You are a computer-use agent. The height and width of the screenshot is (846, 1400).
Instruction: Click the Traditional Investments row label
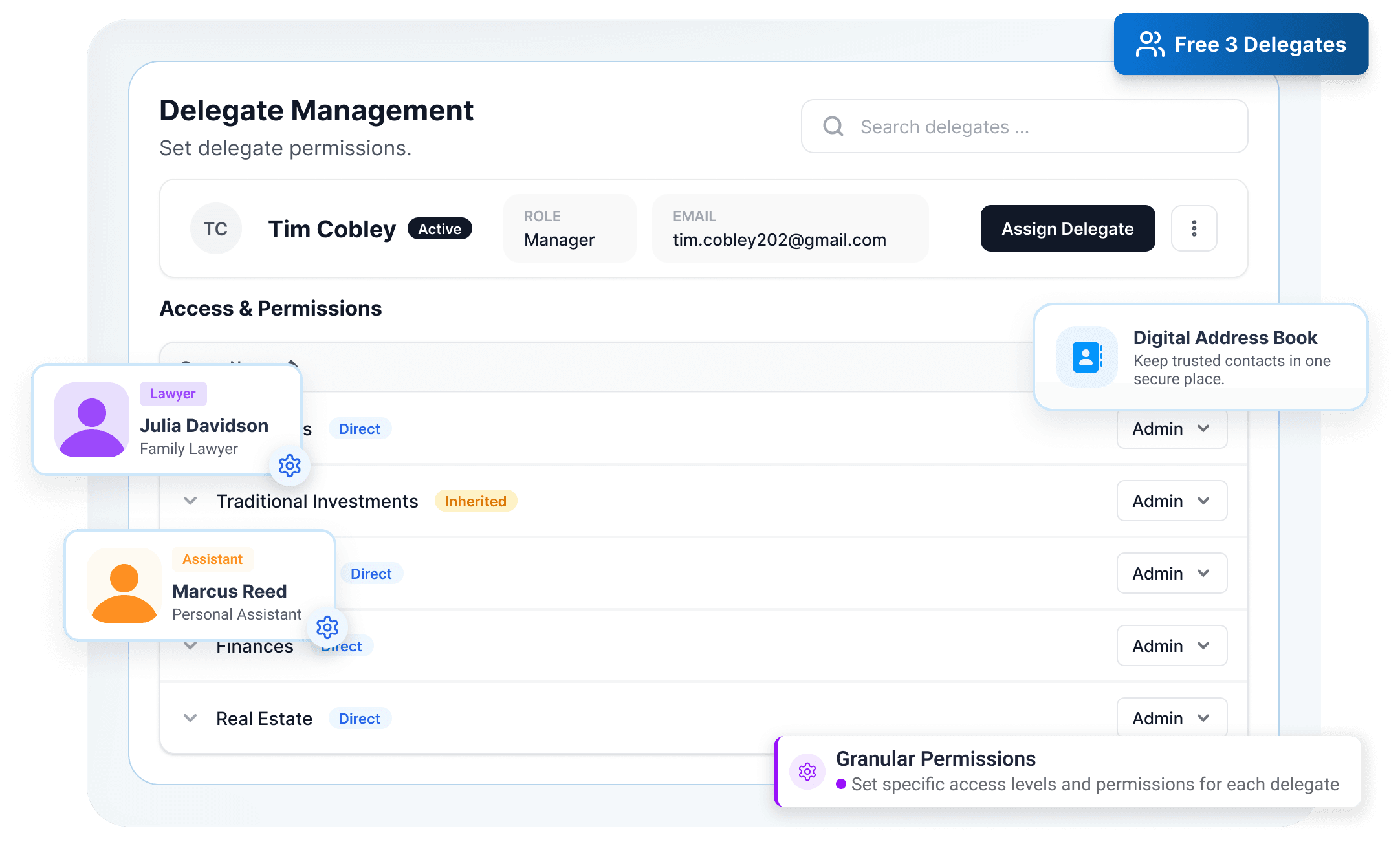[317, 501]
